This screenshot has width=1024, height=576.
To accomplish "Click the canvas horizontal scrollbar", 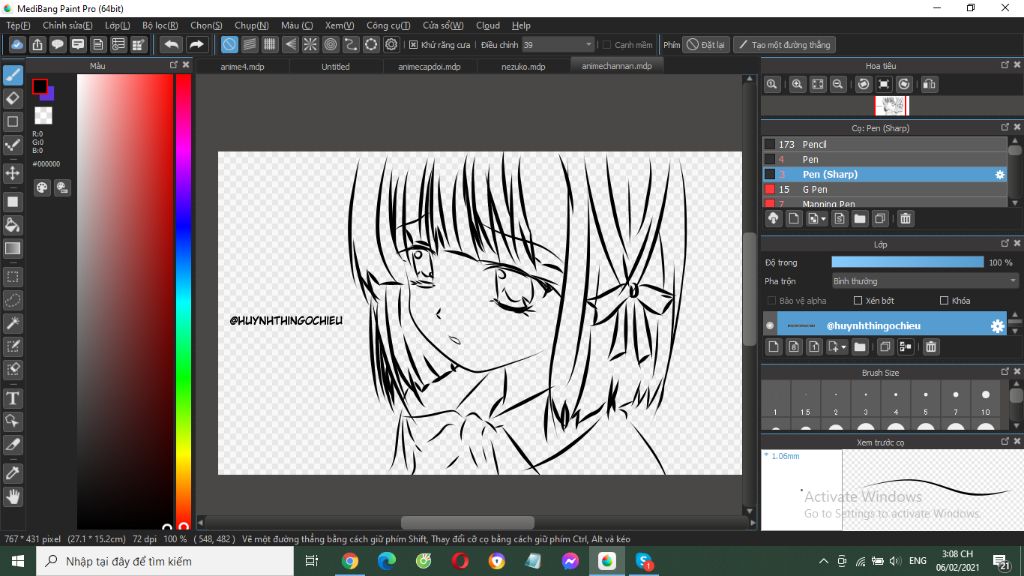I will coord(468,522).
